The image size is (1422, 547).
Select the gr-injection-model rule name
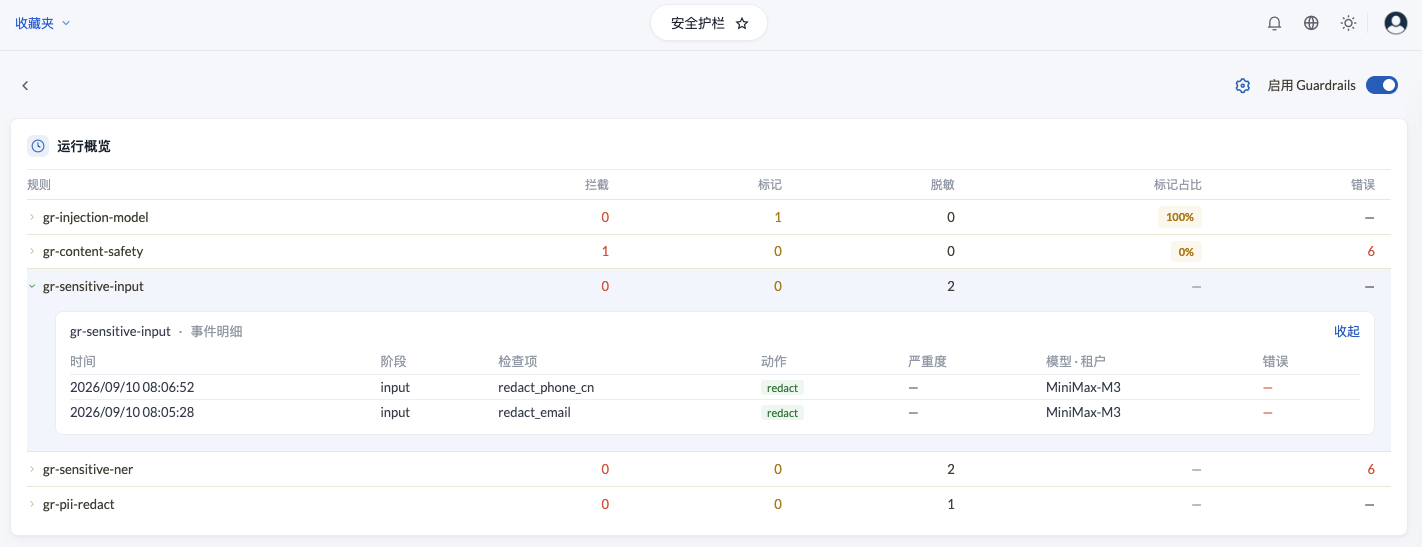click(96, 217)
